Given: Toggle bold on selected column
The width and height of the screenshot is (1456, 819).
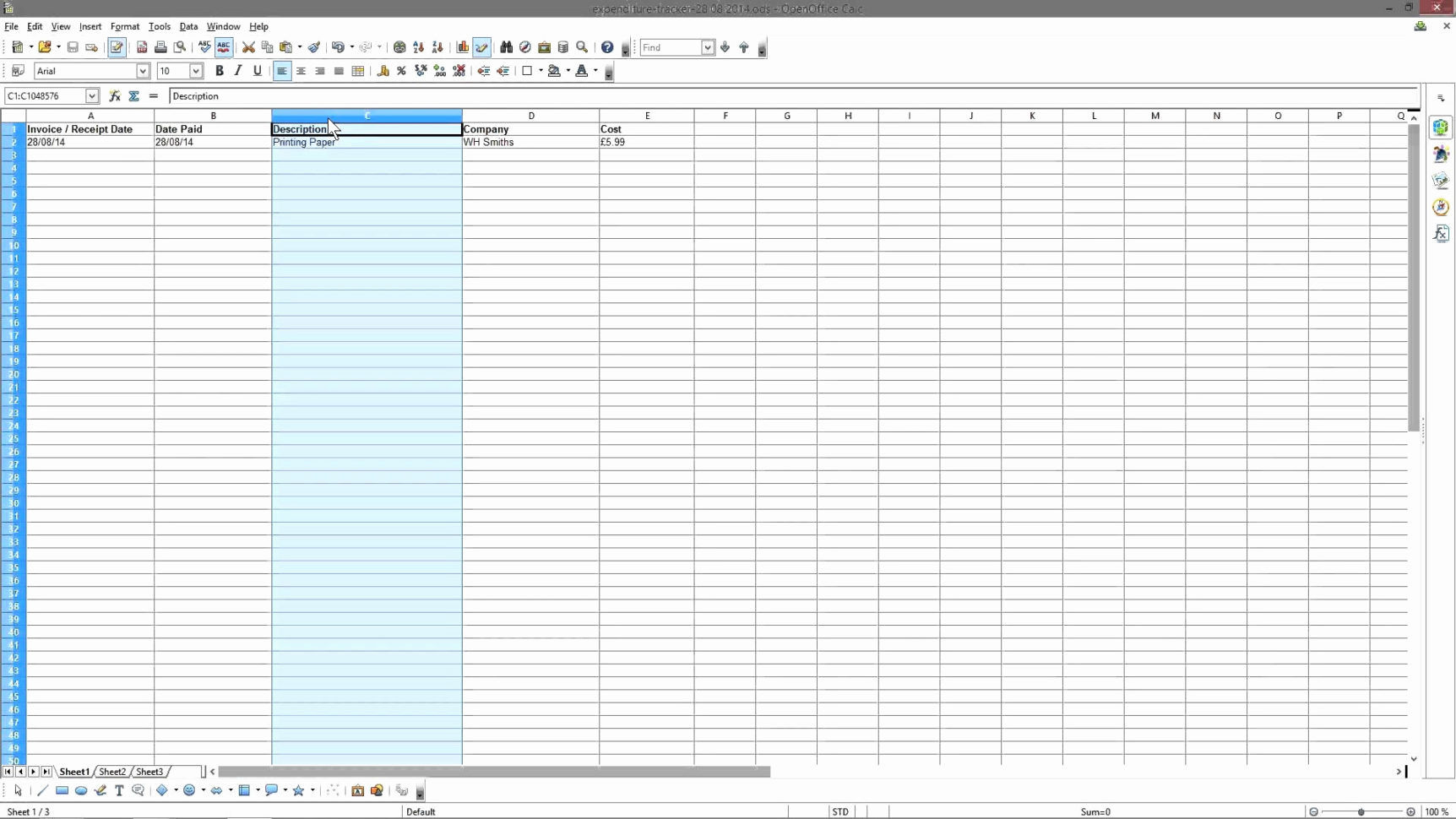Looking at the screenshot, I should (x=220, y=71).
